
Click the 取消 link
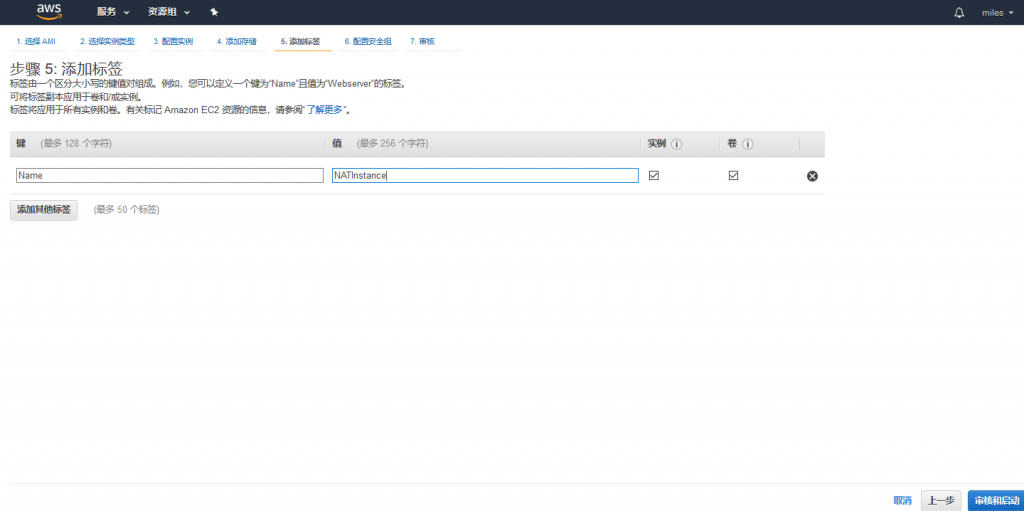pos(902,500)
